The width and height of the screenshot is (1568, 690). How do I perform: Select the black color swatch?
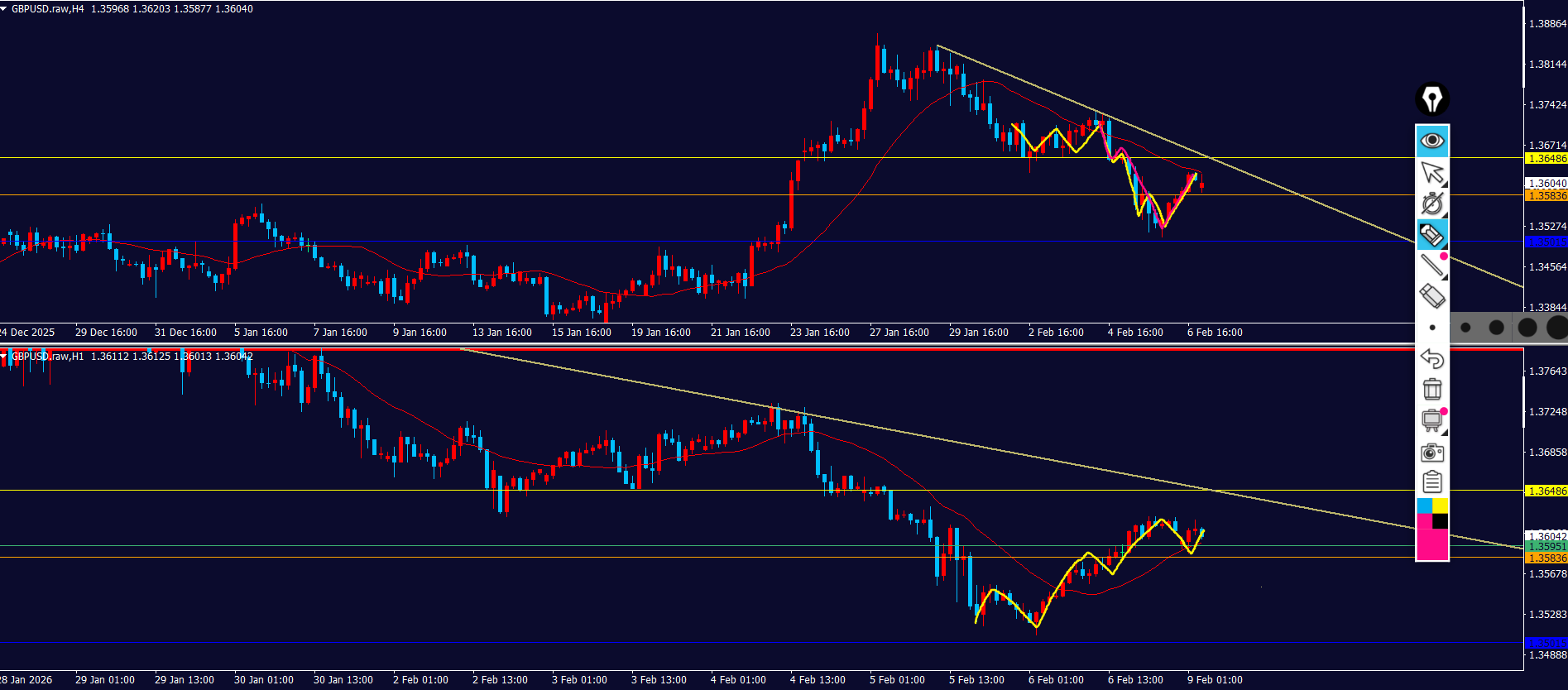[x=1441, y=521]
